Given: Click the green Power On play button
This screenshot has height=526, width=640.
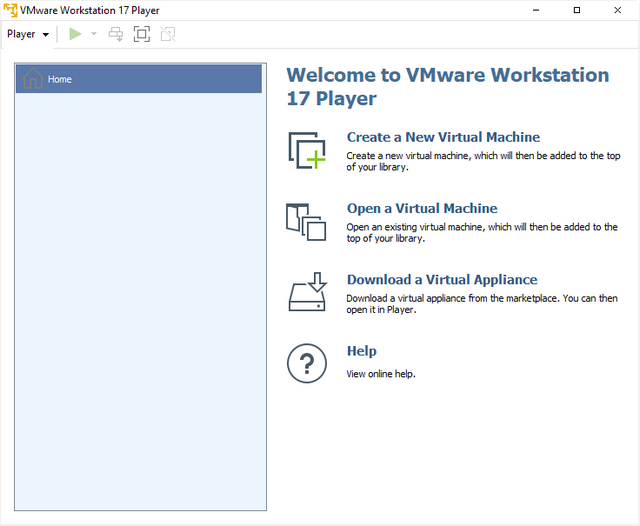Looking at the screenshot, I should click(x=75, y=34).
